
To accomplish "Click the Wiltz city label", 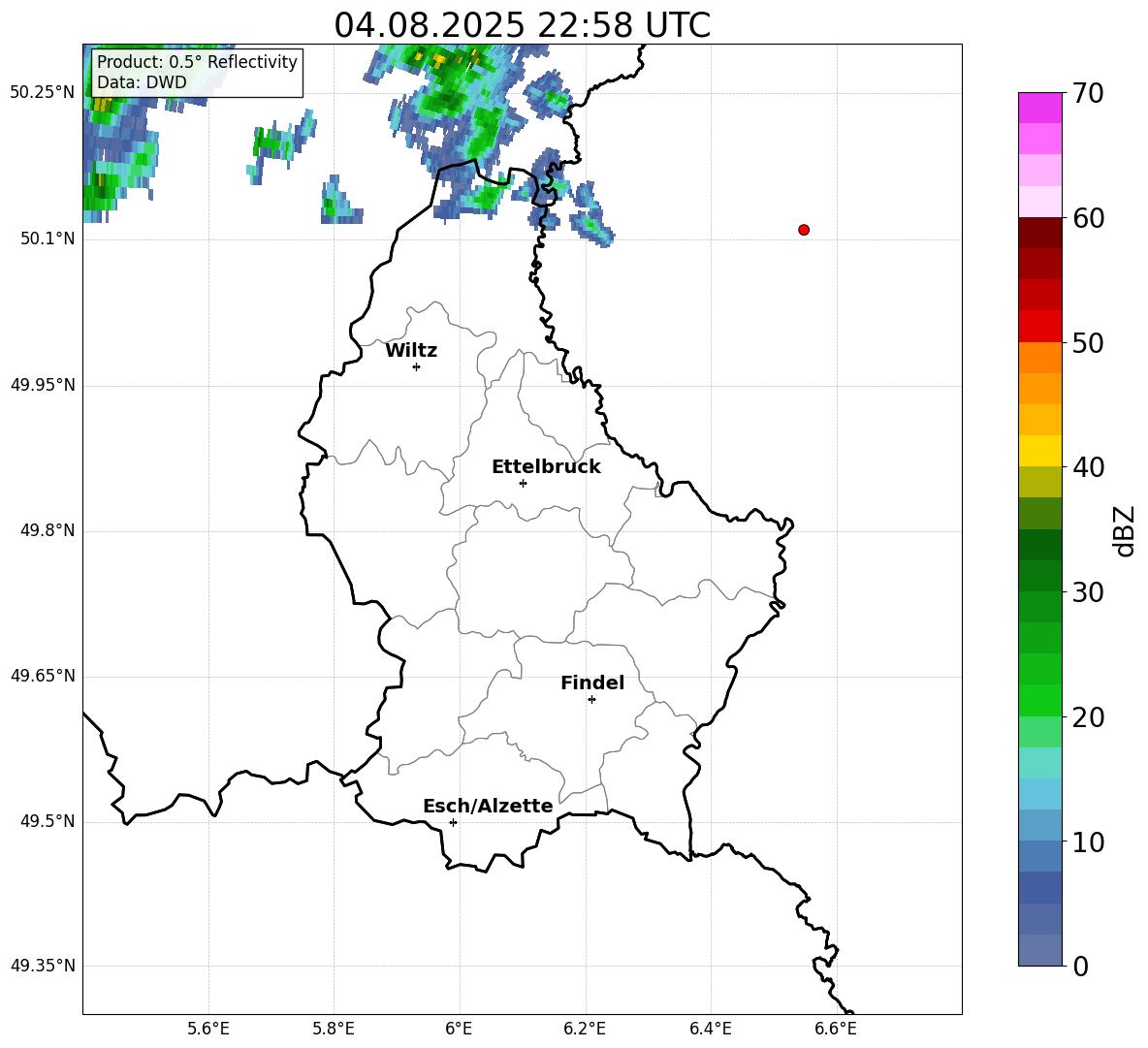I will [x=411, y=351].
